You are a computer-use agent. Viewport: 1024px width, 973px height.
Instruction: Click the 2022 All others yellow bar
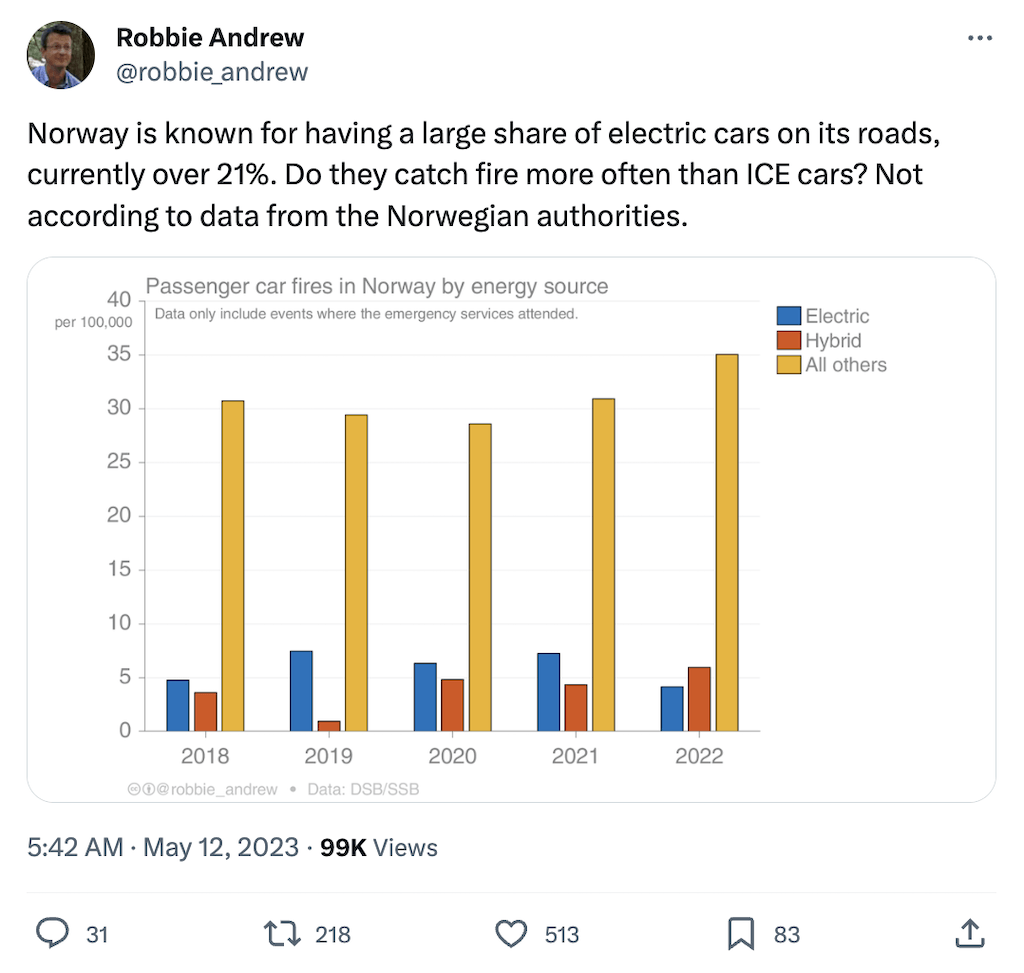click(727, 543)
